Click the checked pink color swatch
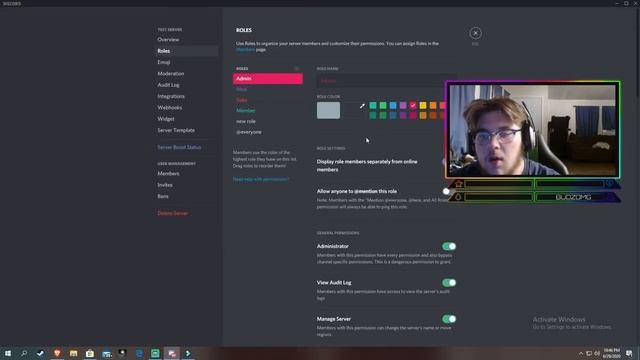 click(413, 106)
